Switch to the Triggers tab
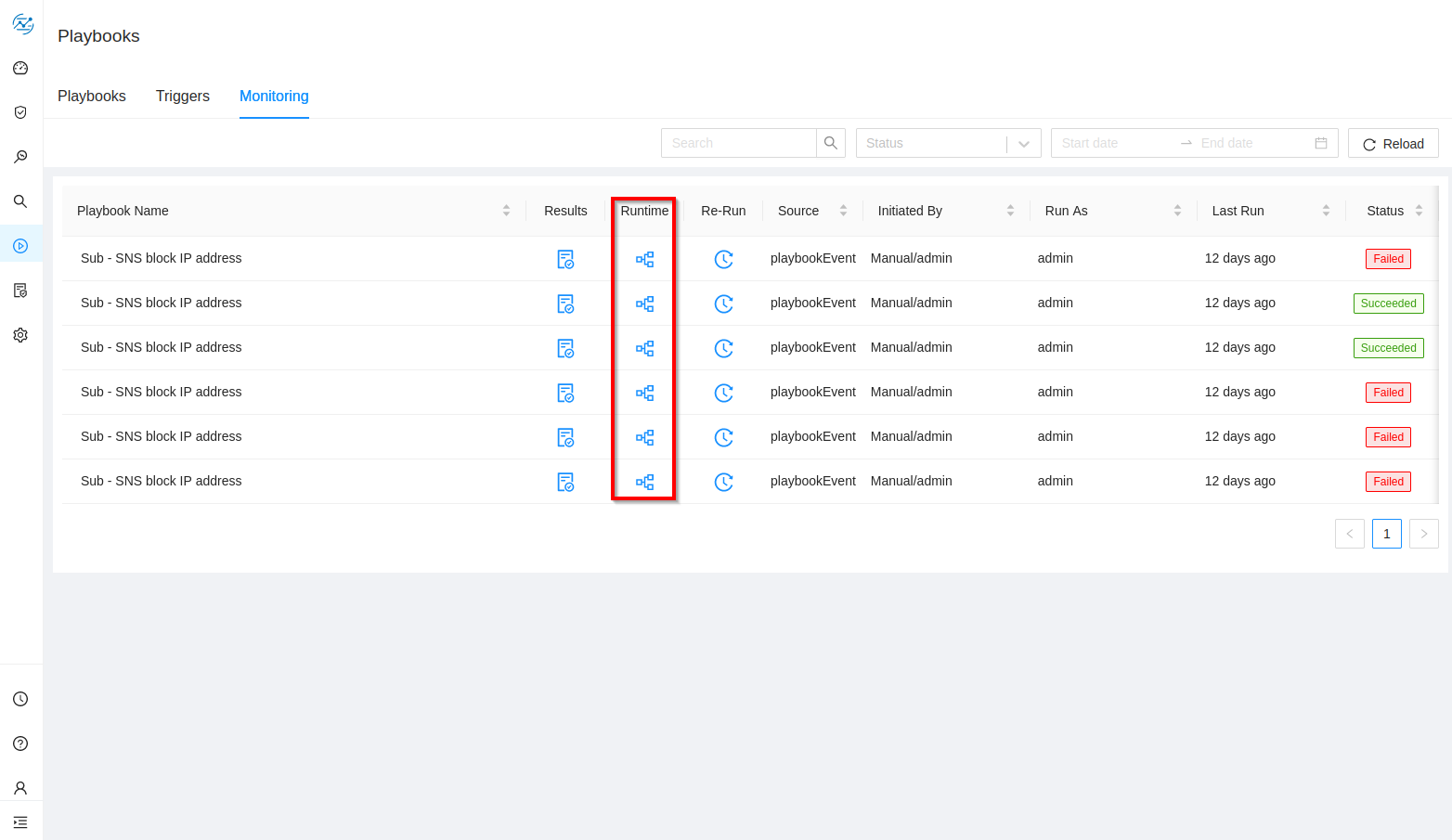This screenshot has height=840, width=1452. 183,96
